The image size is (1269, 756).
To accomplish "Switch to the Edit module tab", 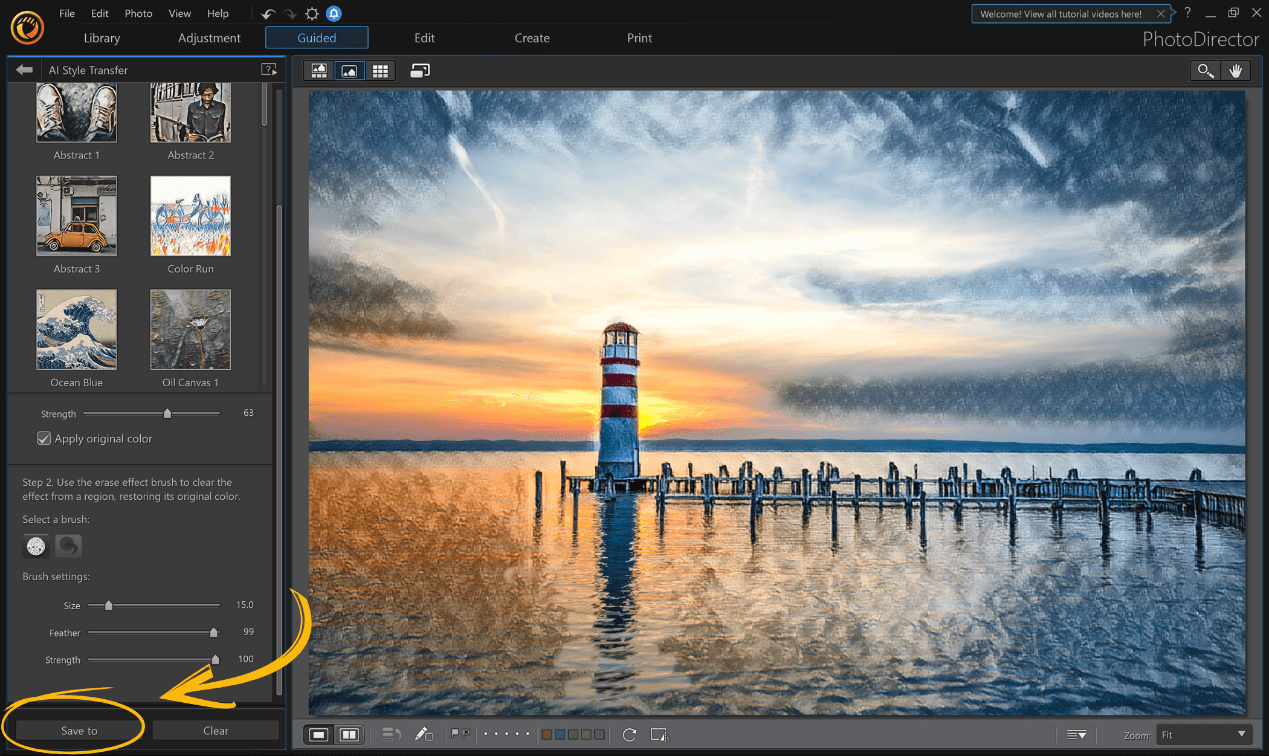I will coord(424,37).
